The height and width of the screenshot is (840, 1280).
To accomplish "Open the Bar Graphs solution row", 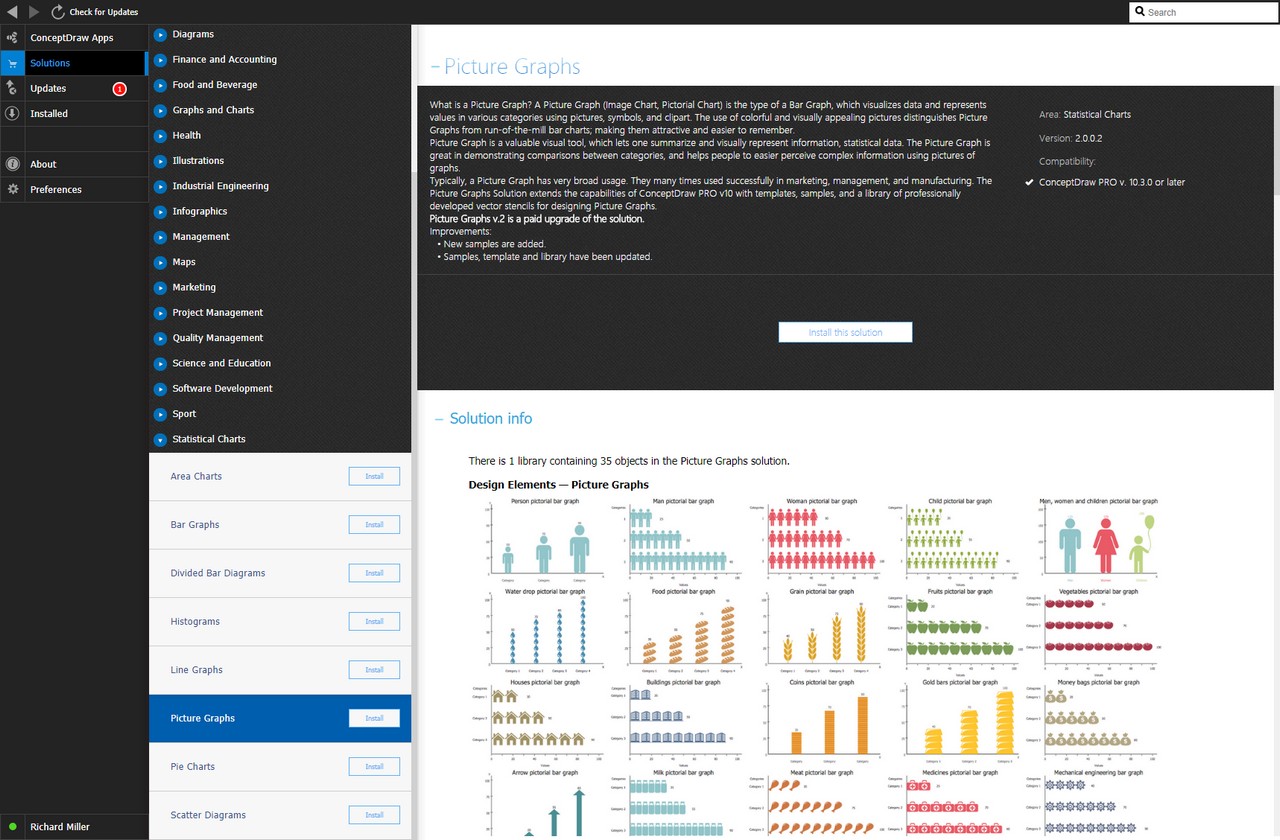I will pyautogui.click(x=280, y=524).
